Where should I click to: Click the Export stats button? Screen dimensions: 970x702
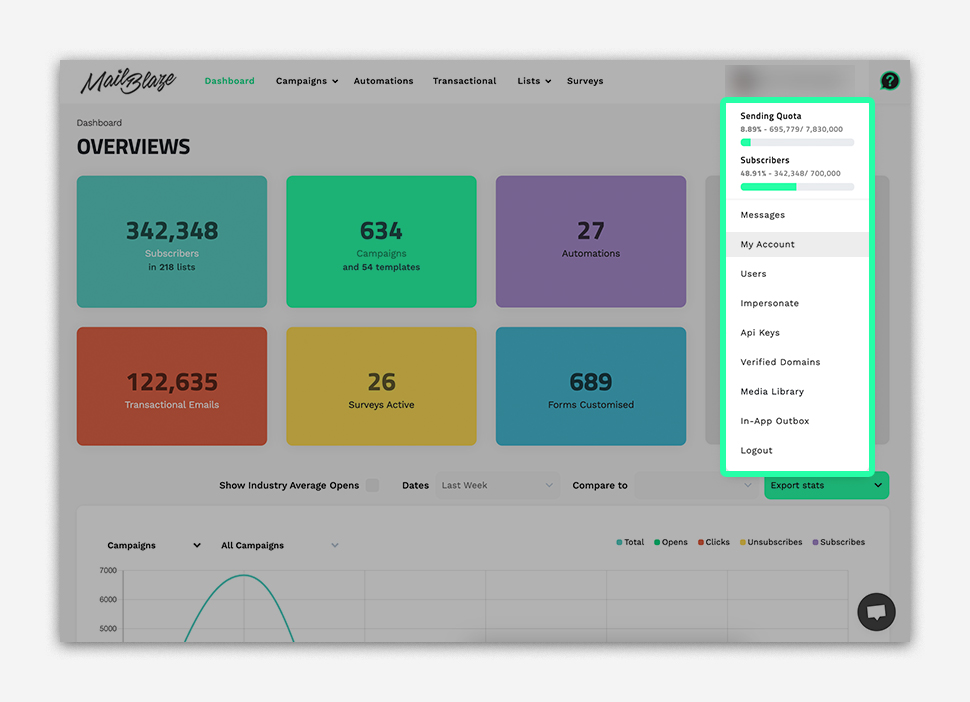pos(826,486)
